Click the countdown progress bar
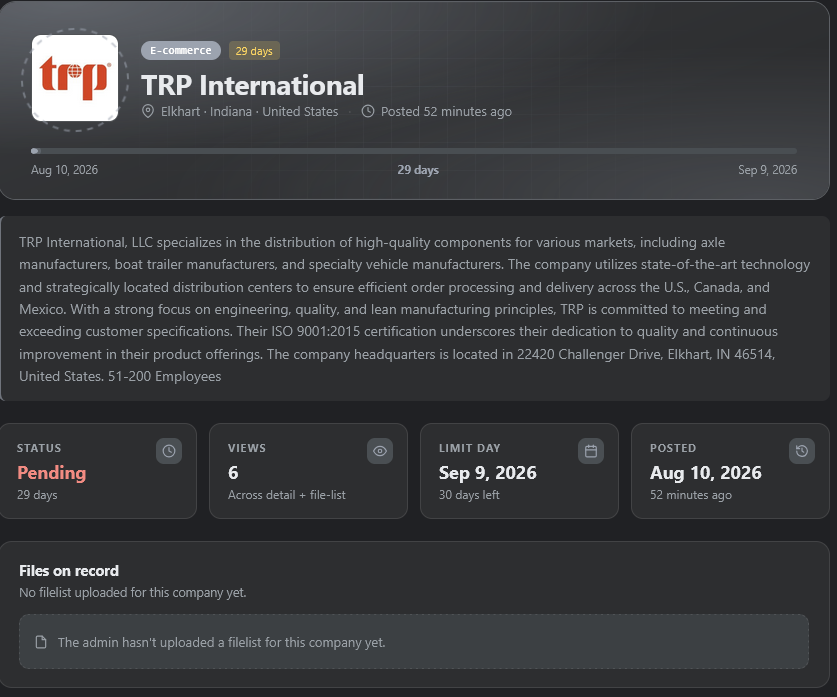The width and height of the screenshot is (837, 697). coord(414,151)
